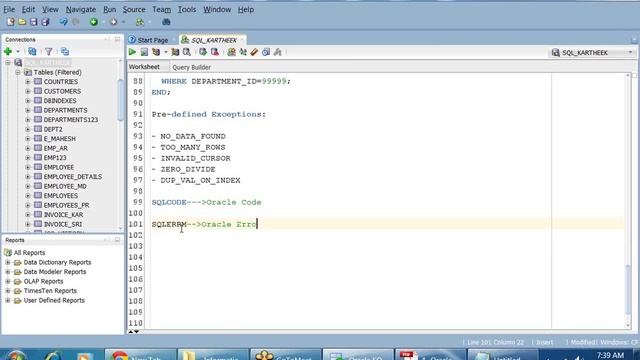The width and height of the screenshot is (640, 360).
Task: Open the File menu
Action: [9, 9]
